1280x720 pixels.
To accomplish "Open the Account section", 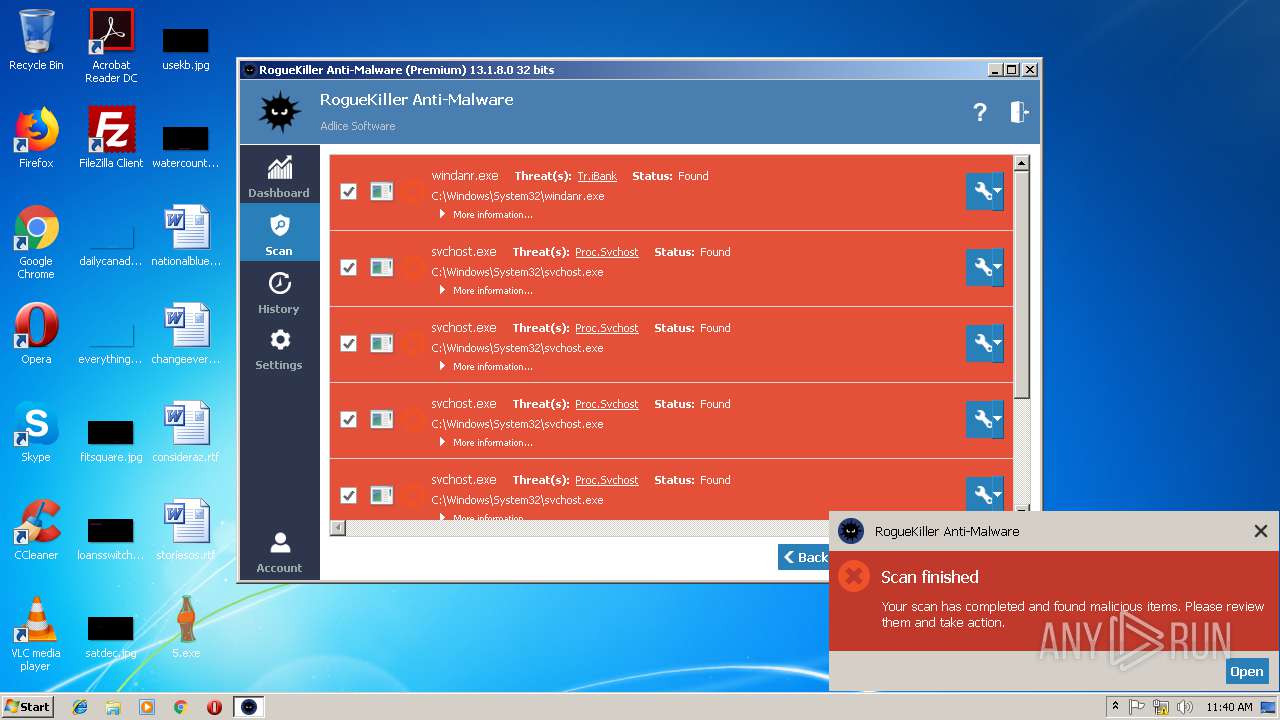I will [279, 551].
